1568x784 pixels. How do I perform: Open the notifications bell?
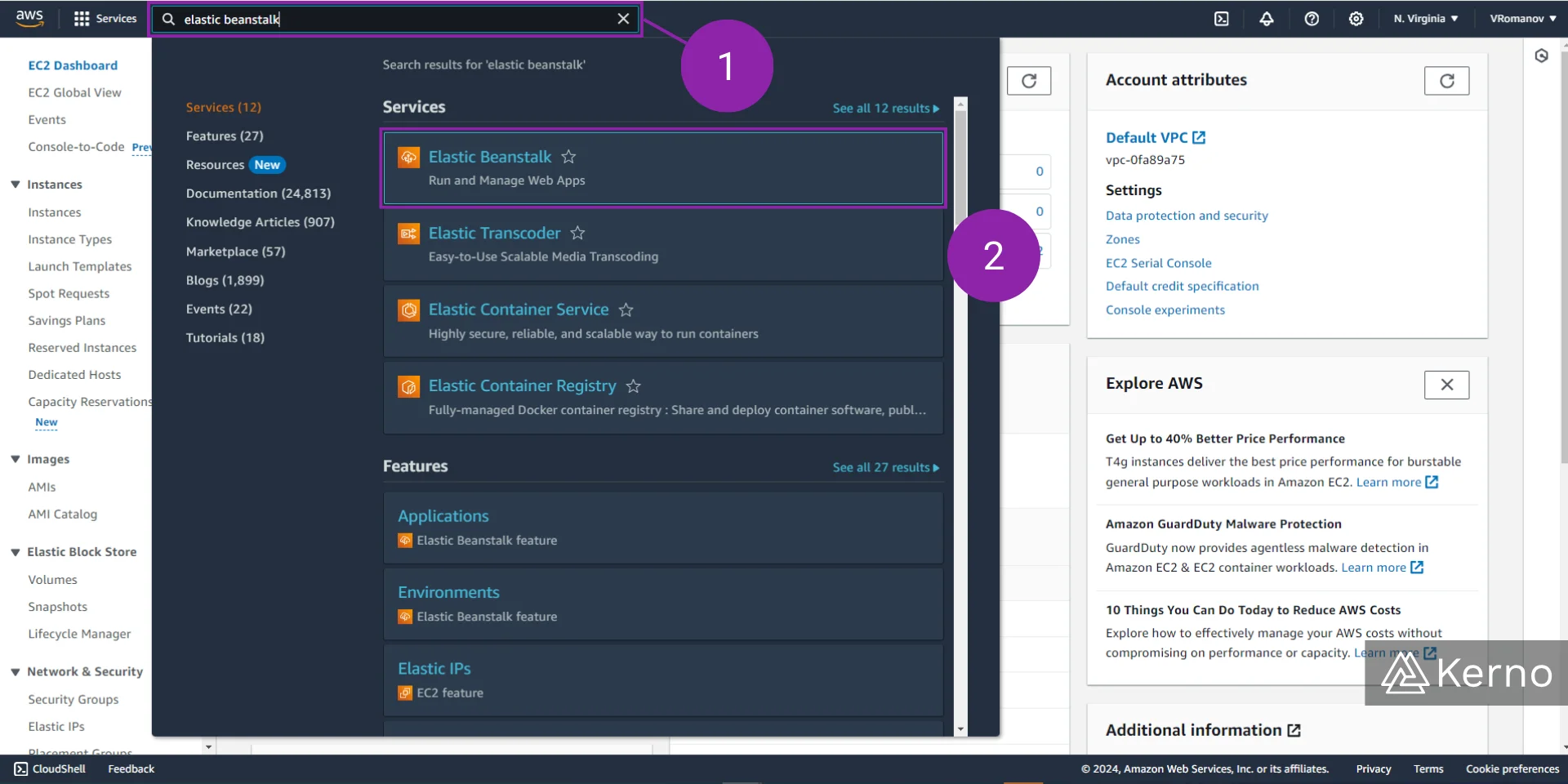[x=1267, y=18]
